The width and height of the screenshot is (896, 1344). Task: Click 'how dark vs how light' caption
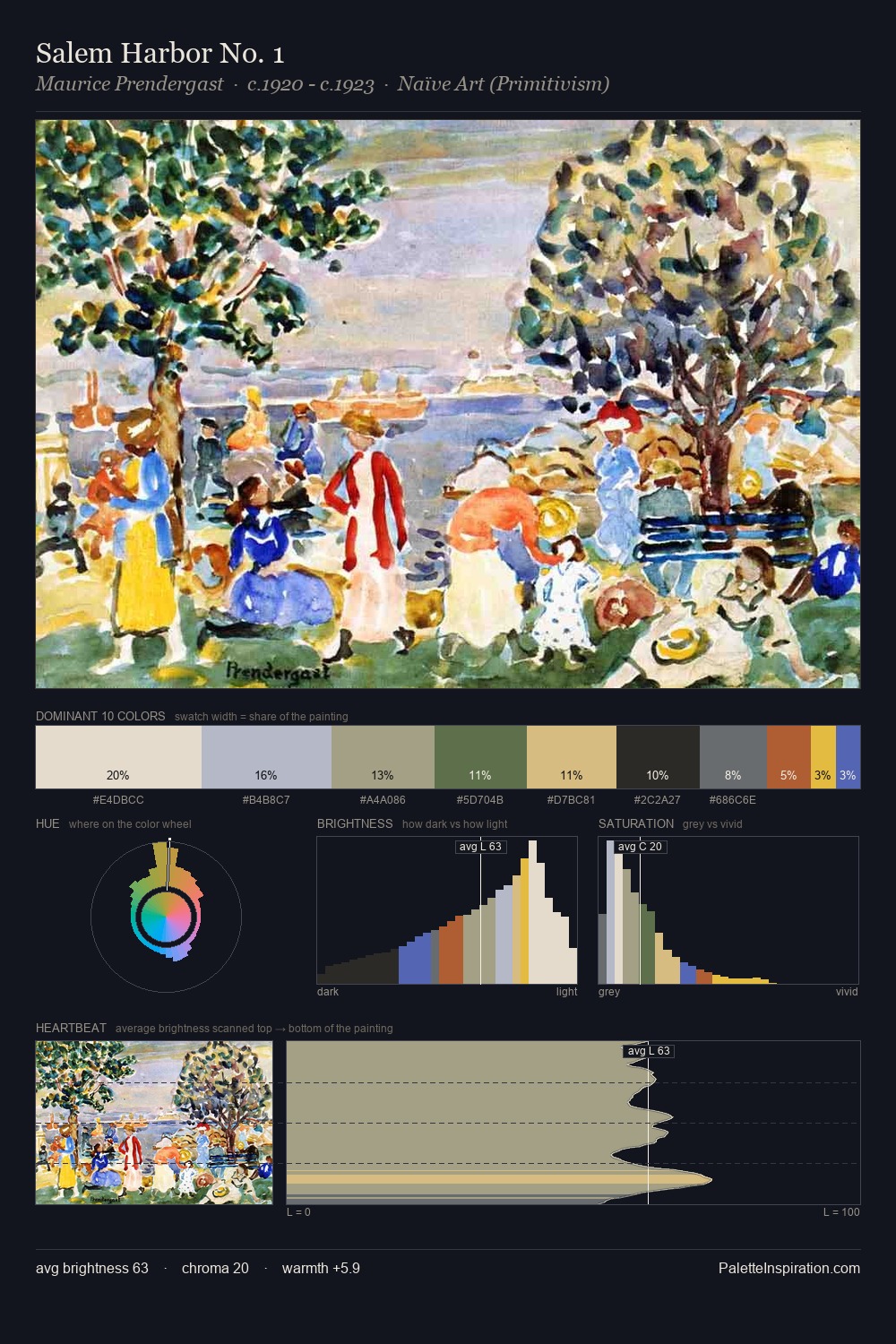click(455, 824)
